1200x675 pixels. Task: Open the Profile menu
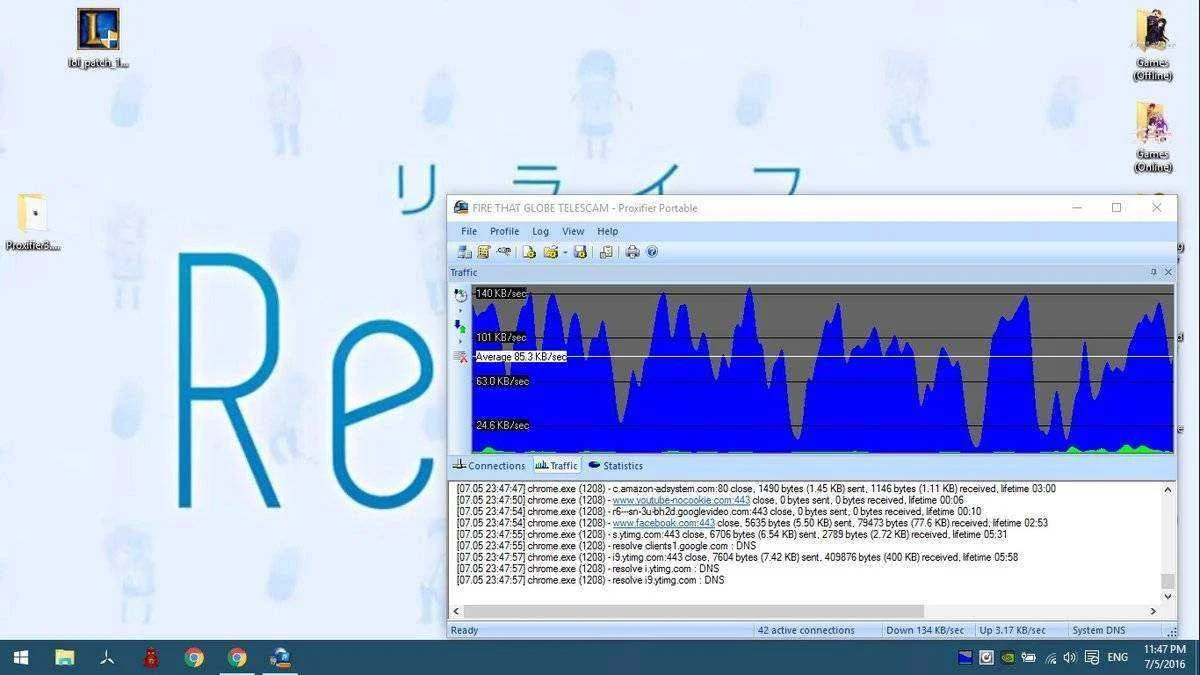[x=505, y=231]
